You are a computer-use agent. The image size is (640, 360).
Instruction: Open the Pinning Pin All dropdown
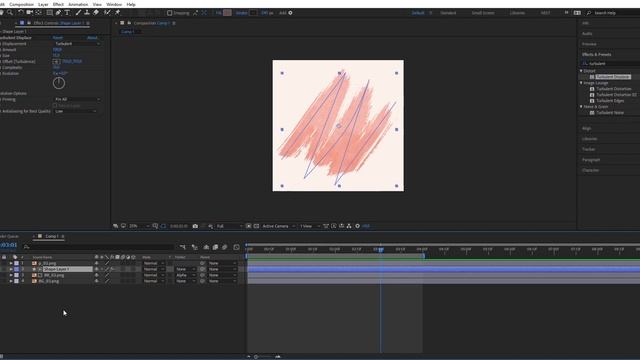tap(77, 99)
